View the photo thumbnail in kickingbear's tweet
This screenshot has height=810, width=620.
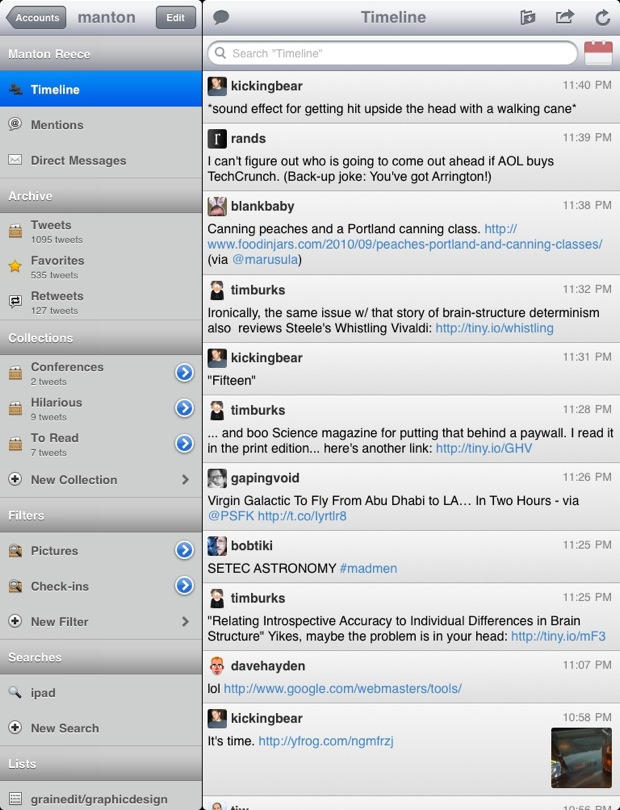pos(581,757)
